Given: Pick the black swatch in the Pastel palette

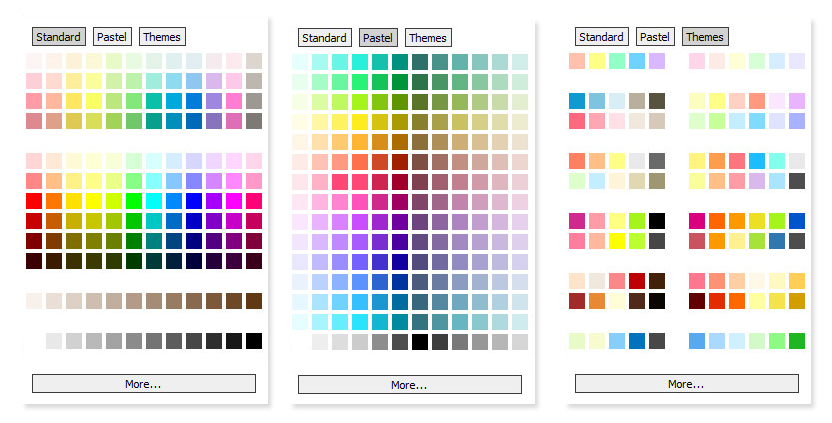Looking at the screenshot, I should point(420,342).
